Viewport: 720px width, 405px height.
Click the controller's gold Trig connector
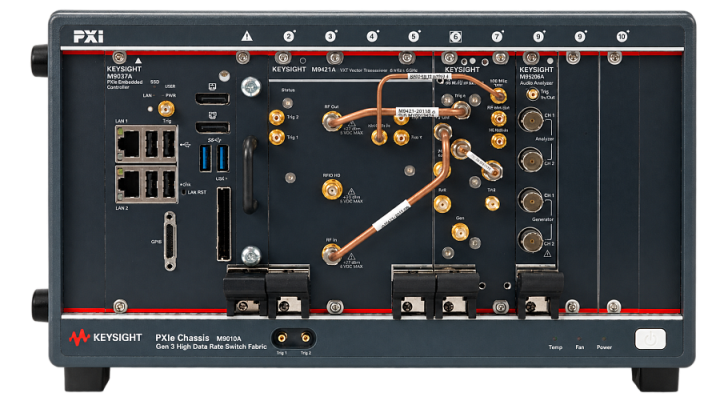pos(166,109)
